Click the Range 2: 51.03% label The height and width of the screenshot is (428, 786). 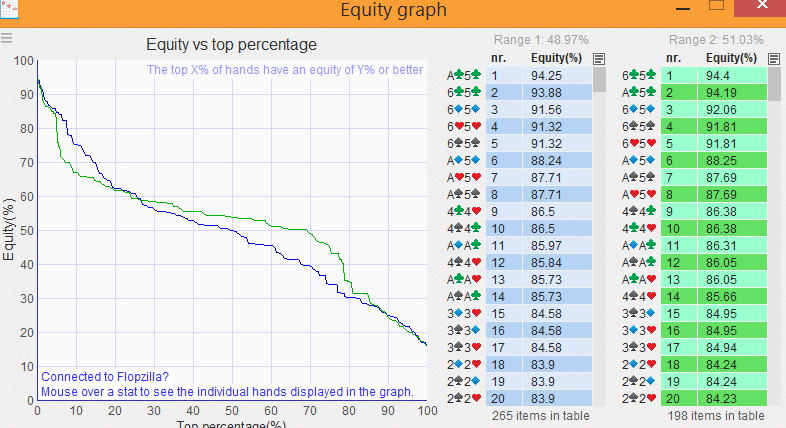pyautogui.click(x=716, y=40)
